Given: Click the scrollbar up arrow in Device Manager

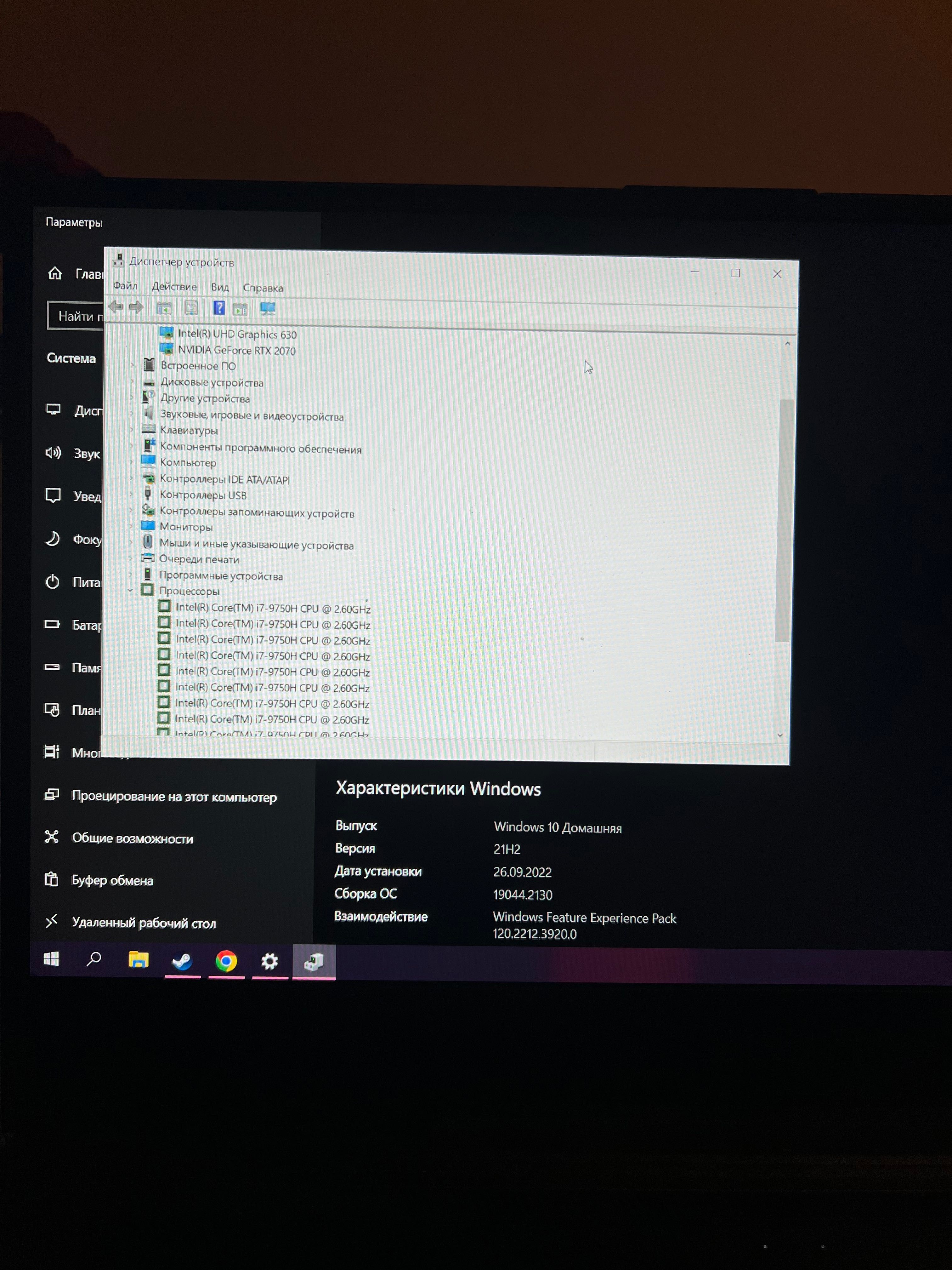Looking at the screenshot, I should pyautogui.click(x=787, y=344).
